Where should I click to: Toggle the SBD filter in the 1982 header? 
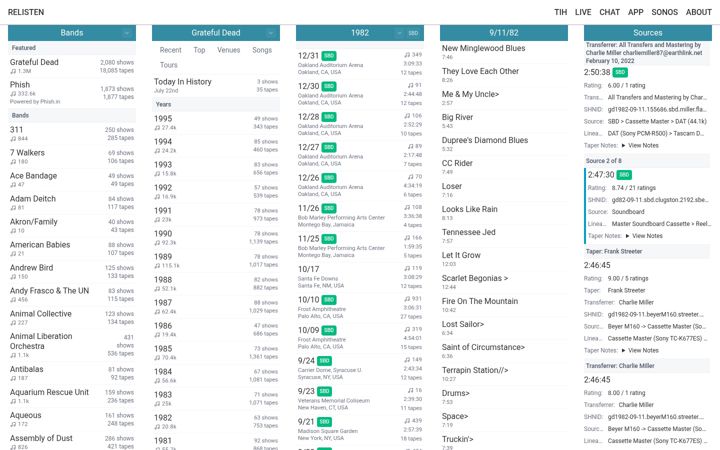tap(413, 33)
